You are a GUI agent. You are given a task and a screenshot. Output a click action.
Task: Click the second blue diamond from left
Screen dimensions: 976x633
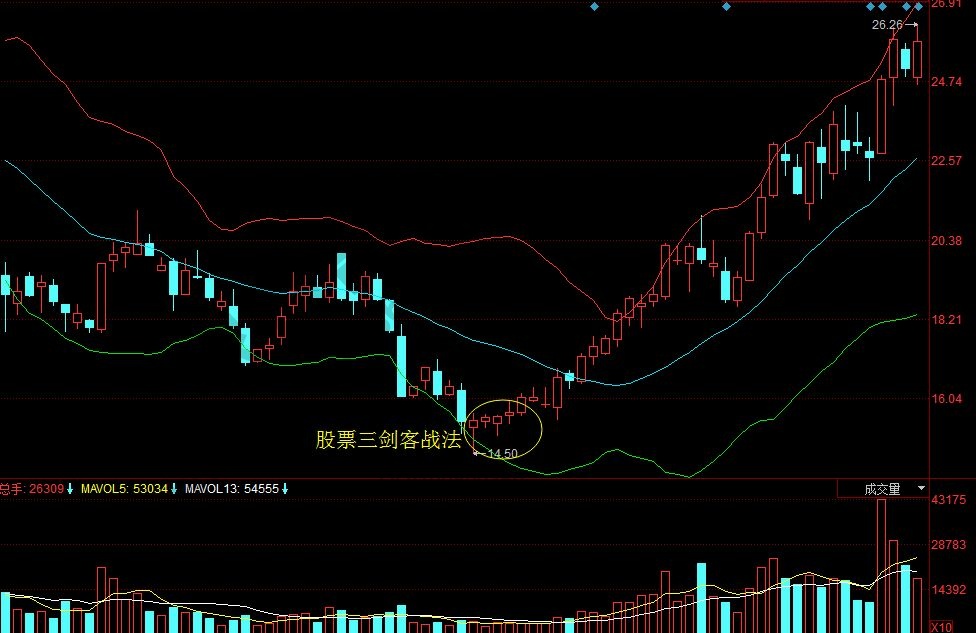click(x=726, y=7)
